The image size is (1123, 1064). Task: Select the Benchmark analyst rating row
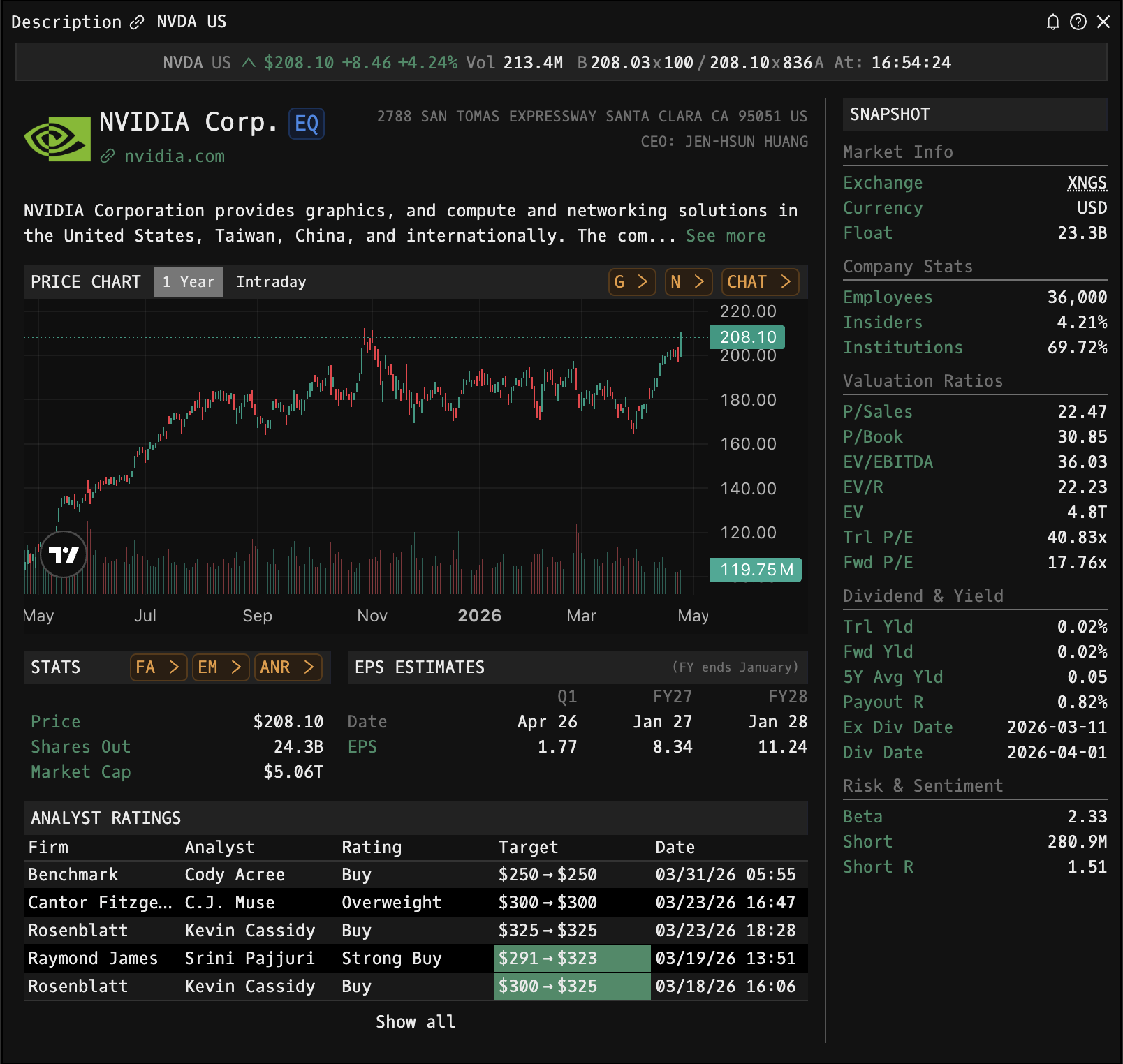click(x=416, y=875)
